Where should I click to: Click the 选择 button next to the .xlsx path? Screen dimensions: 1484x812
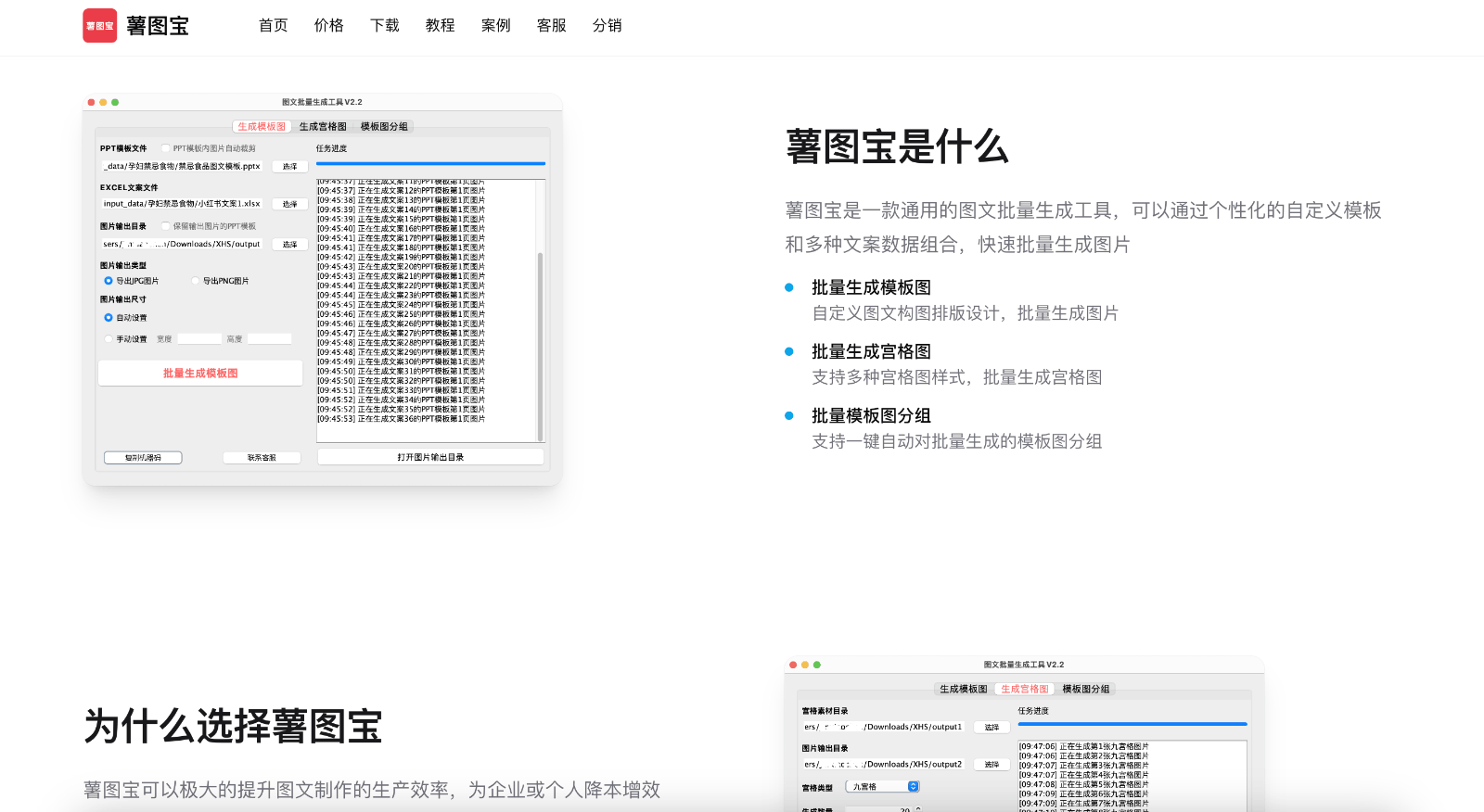click(x=290, y=204)
